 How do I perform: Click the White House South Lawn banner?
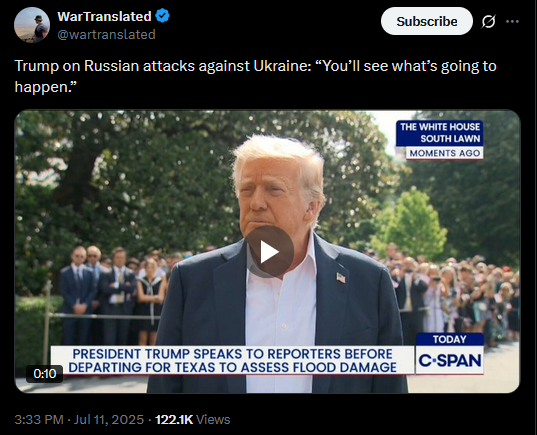pos(440,133)
